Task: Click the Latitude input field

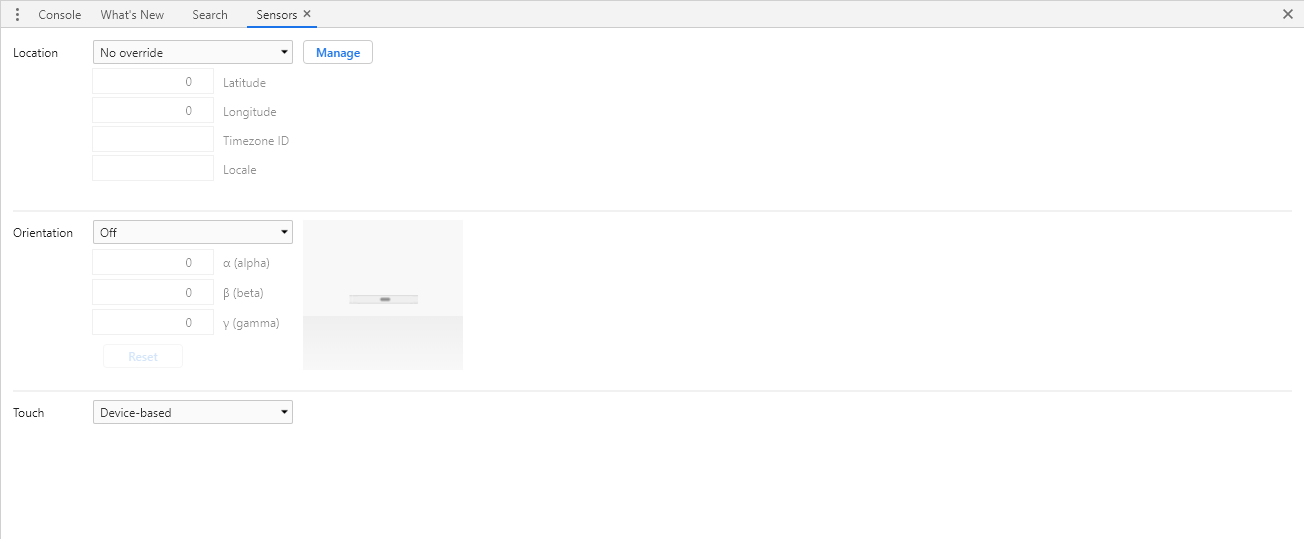Action: click(x=153, y=82)
